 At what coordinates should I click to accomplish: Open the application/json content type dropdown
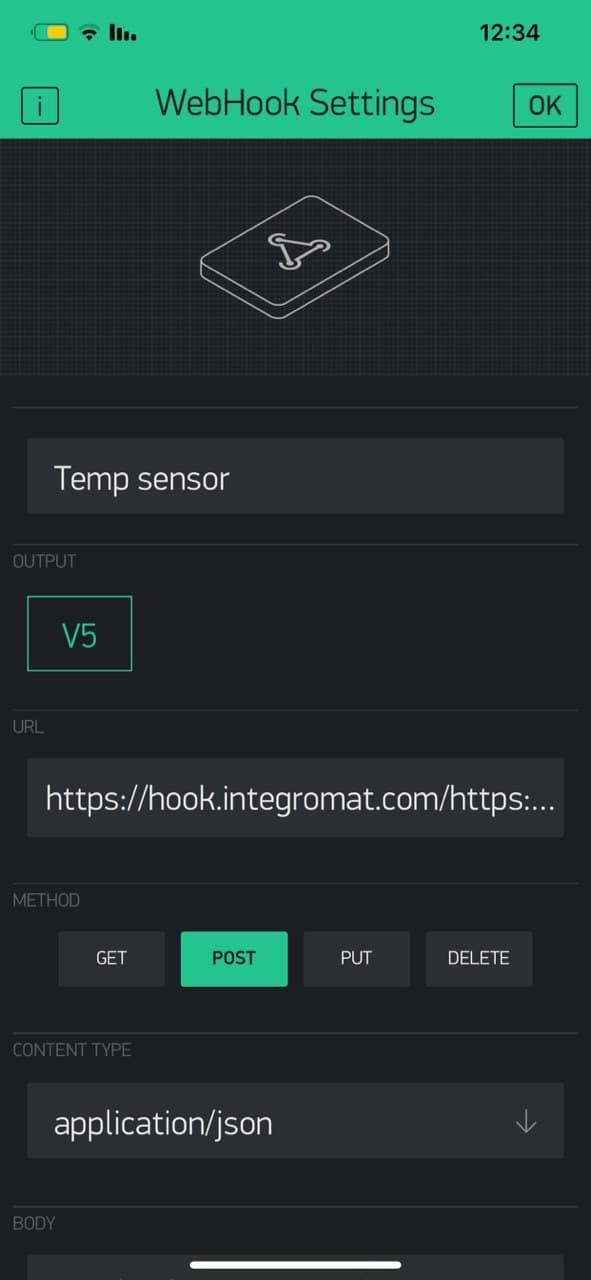pyautogui.click(x=295, y=1121)
